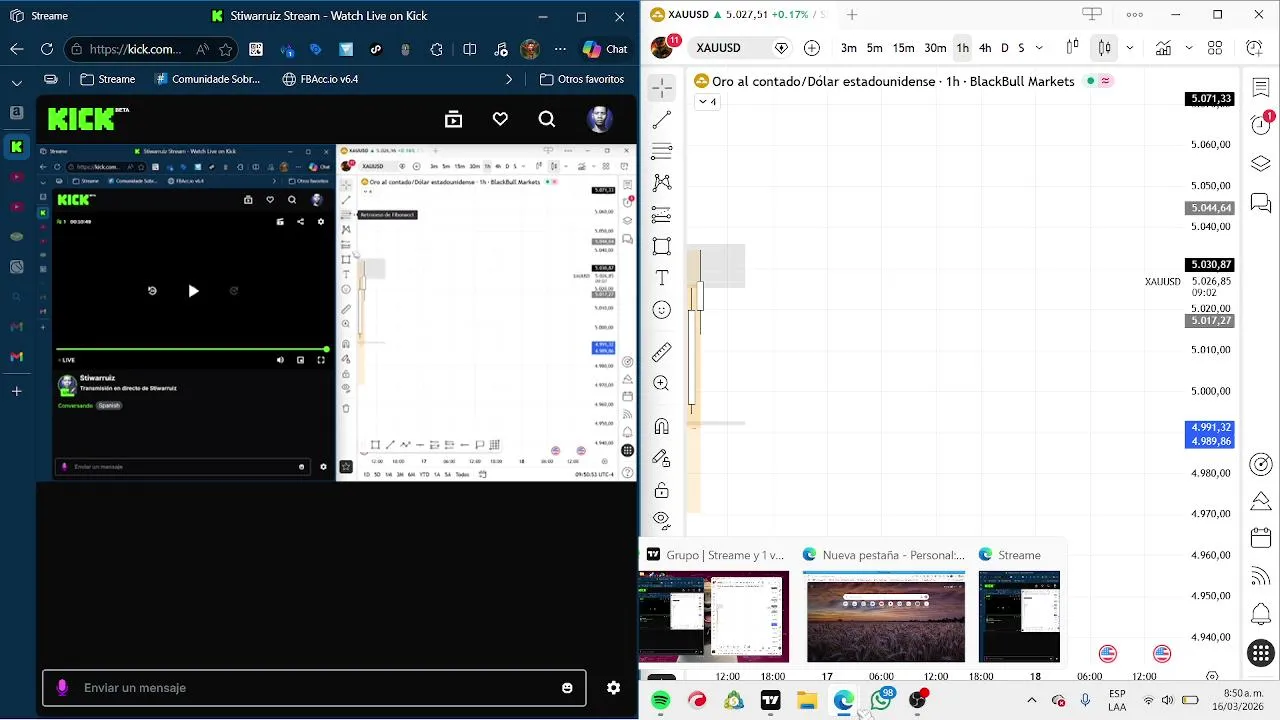Open the emoji icons drawing tool
The image size is (1280, 720).
pos(661,310)
